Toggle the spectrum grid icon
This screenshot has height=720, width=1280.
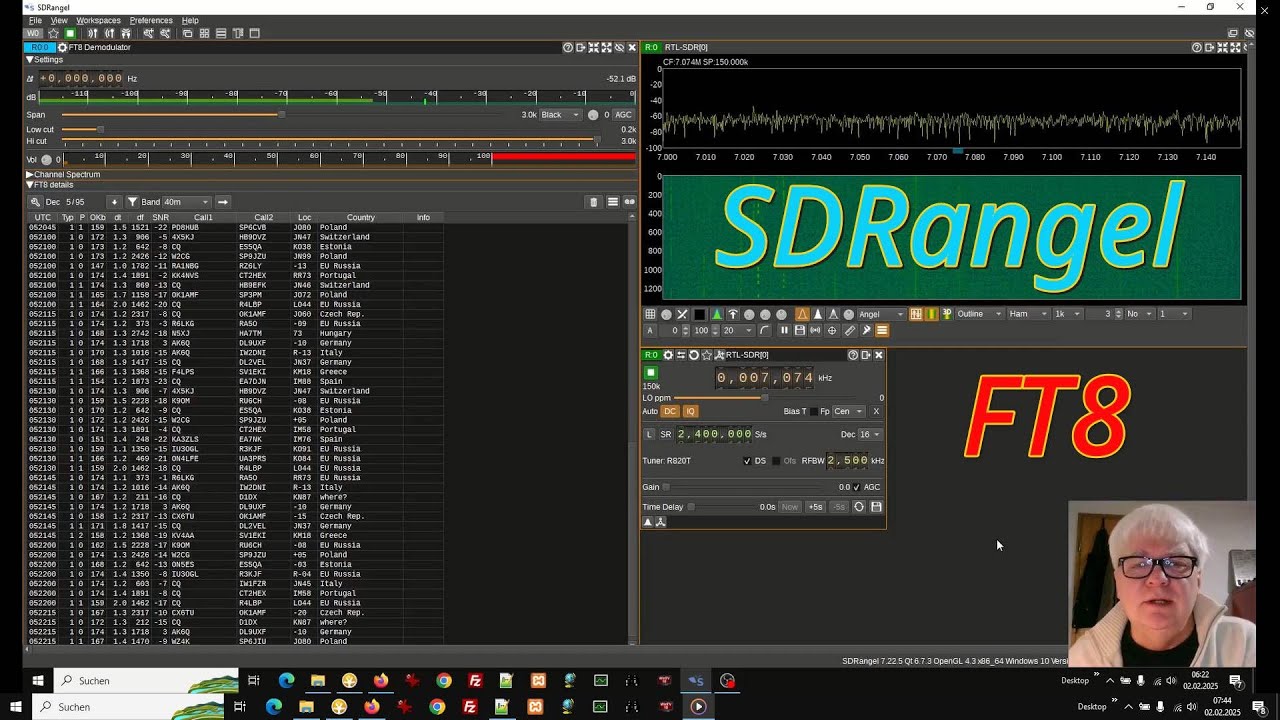coord(651,314)
